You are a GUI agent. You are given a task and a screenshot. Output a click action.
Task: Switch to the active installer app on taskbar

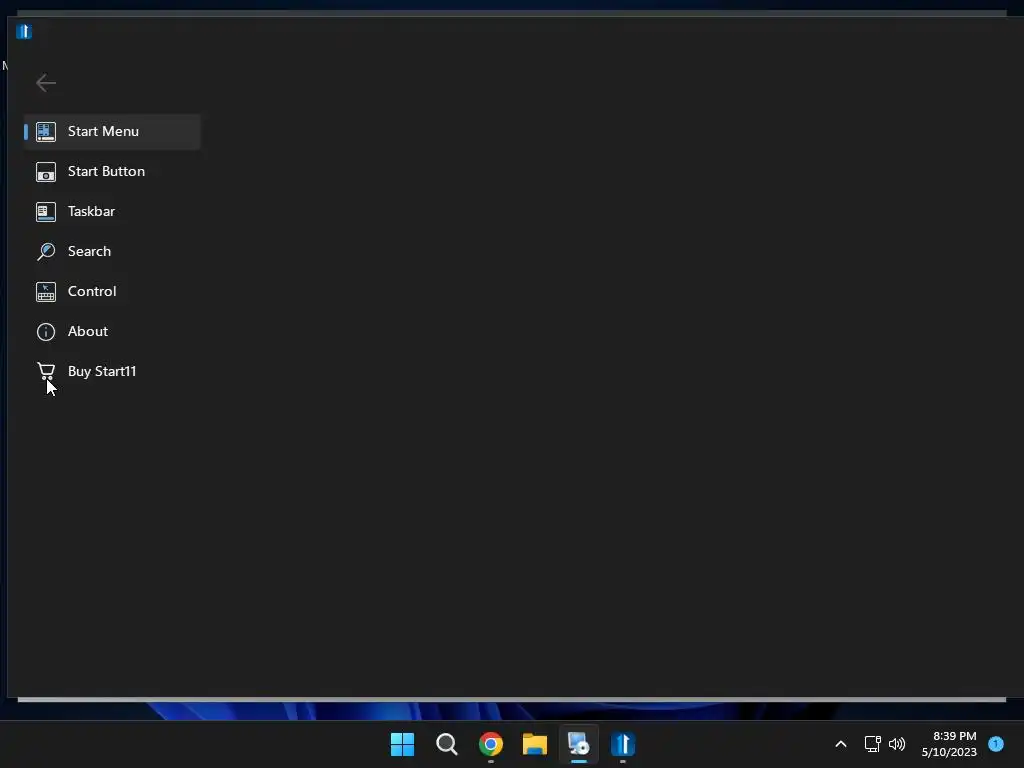[579, 744]
